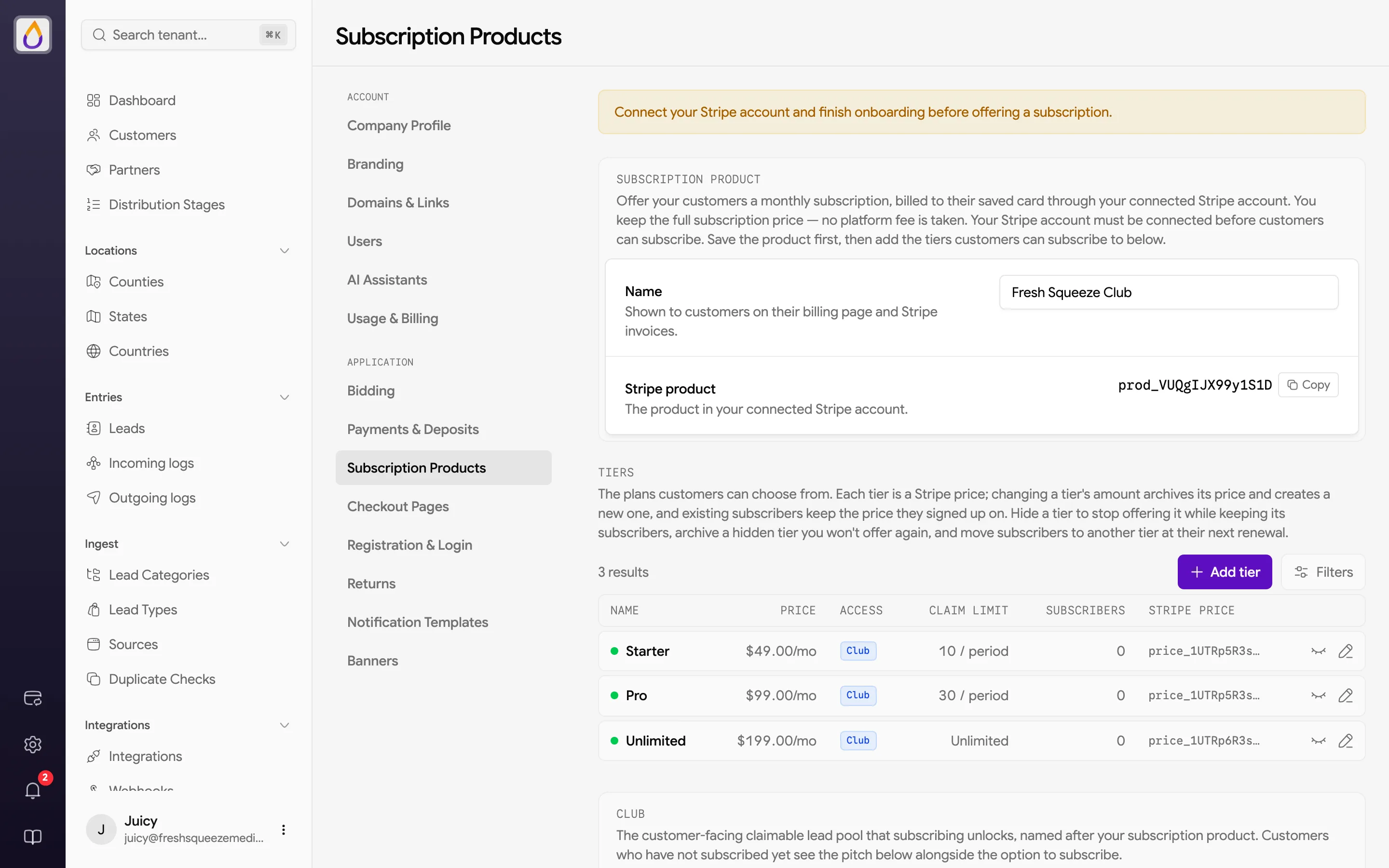This screenshot has width=1389, height=868.
Task: Click the Outgoing logs paper-plane icon
Action: (94, 498)
